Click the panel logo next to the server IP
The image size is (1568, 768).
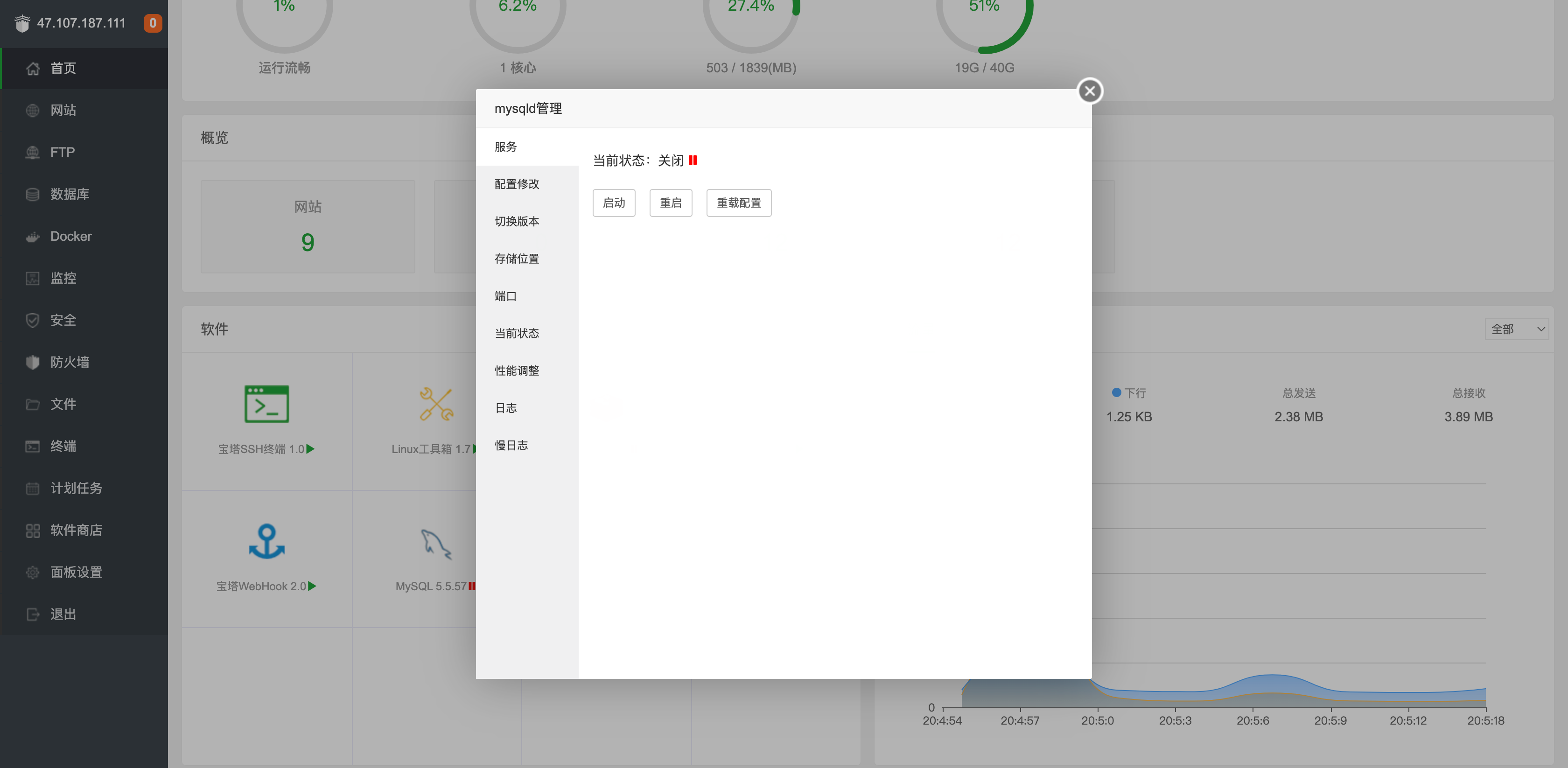click(x=22, y=23)
